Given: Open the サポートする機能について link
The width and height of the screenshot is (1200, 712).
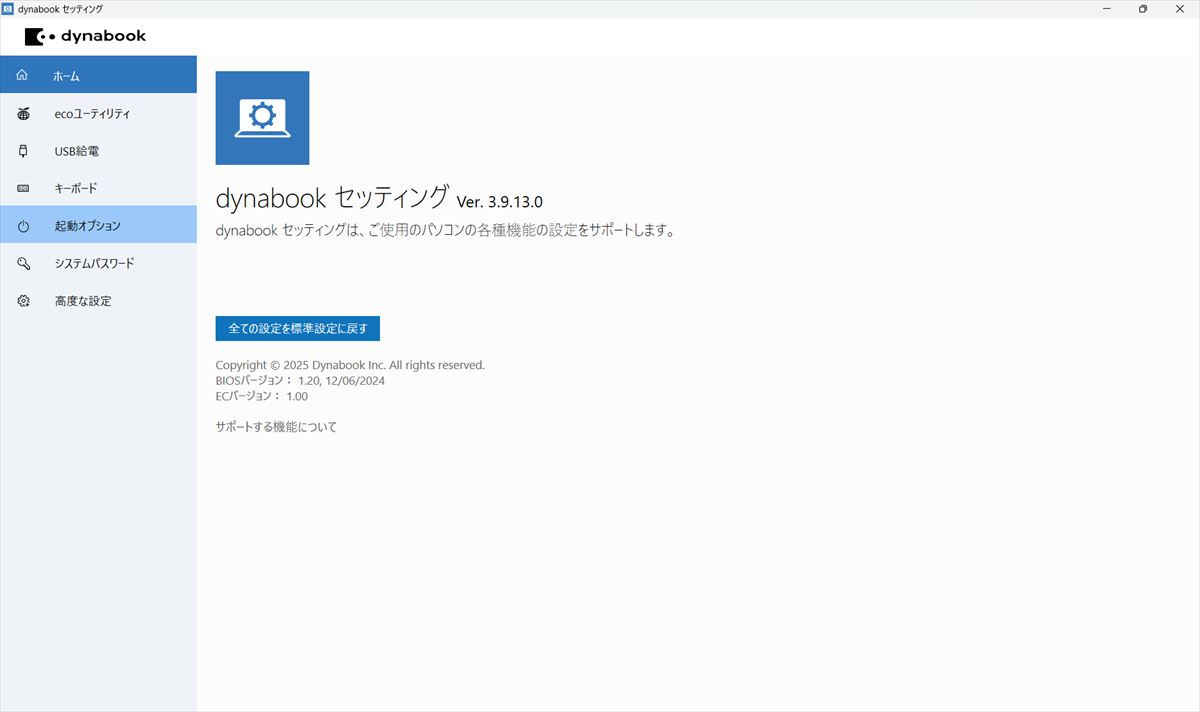Looking at the screenshot, I should click(277, 427).
